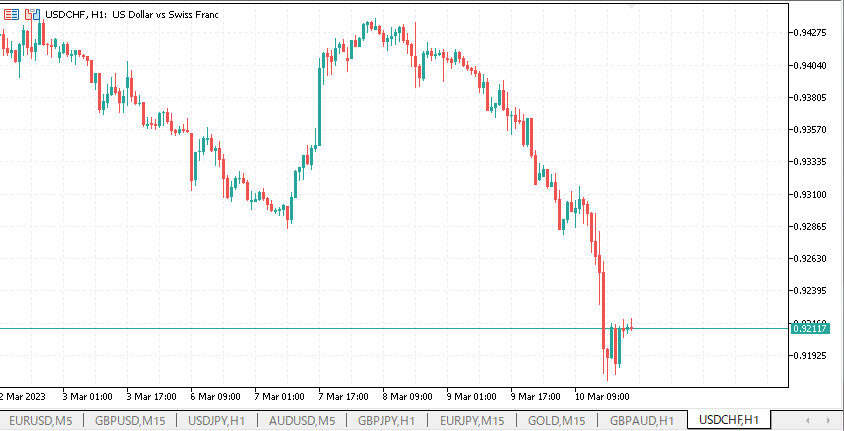Screen dimensions: 844x431
Task: Switch to the GBPJPY,H1 tab
Action: pyautogui.click(x=386, y=420)
